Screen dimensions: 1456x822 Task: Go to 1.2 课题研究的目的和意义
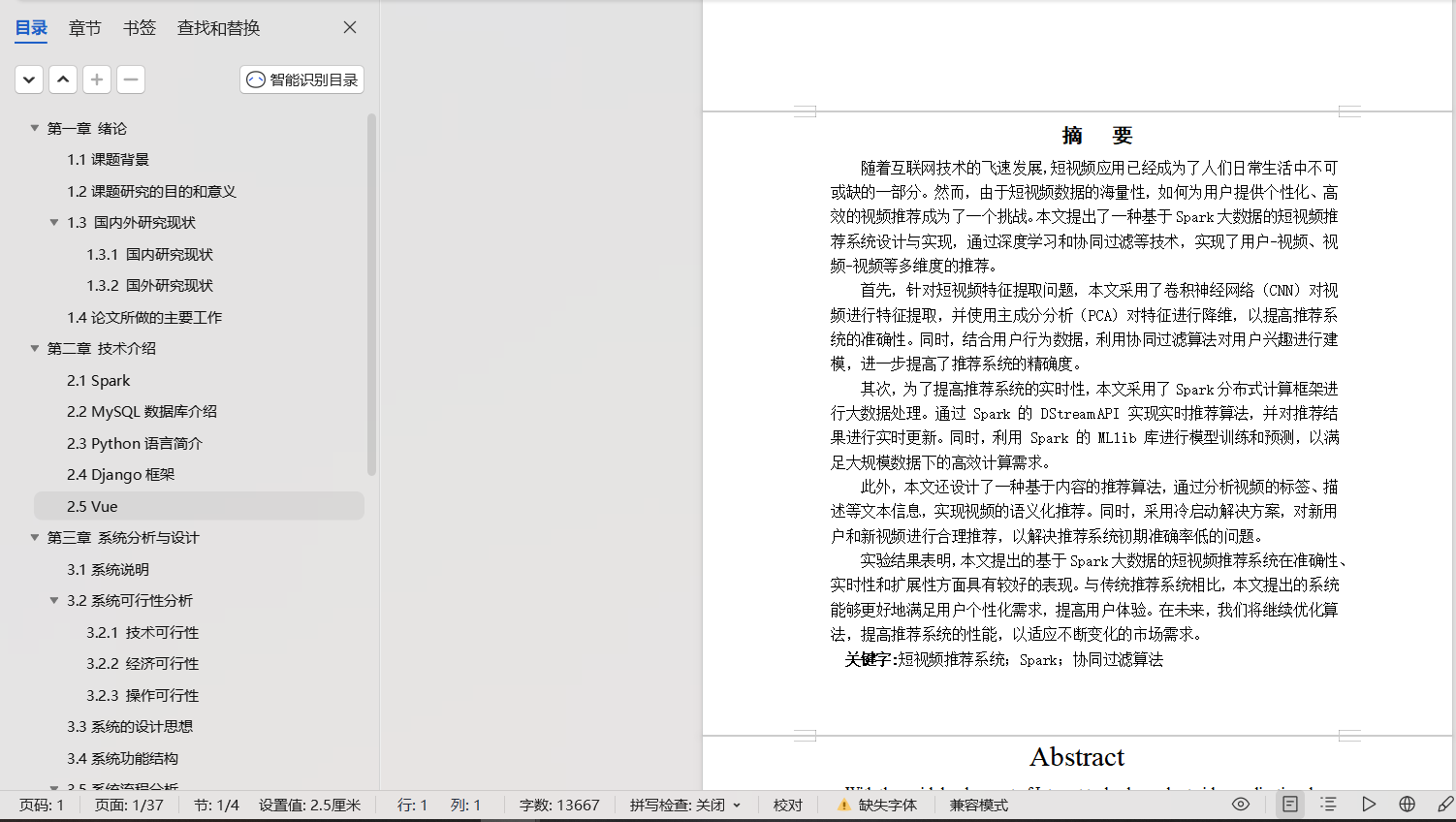tap(151, 191)
